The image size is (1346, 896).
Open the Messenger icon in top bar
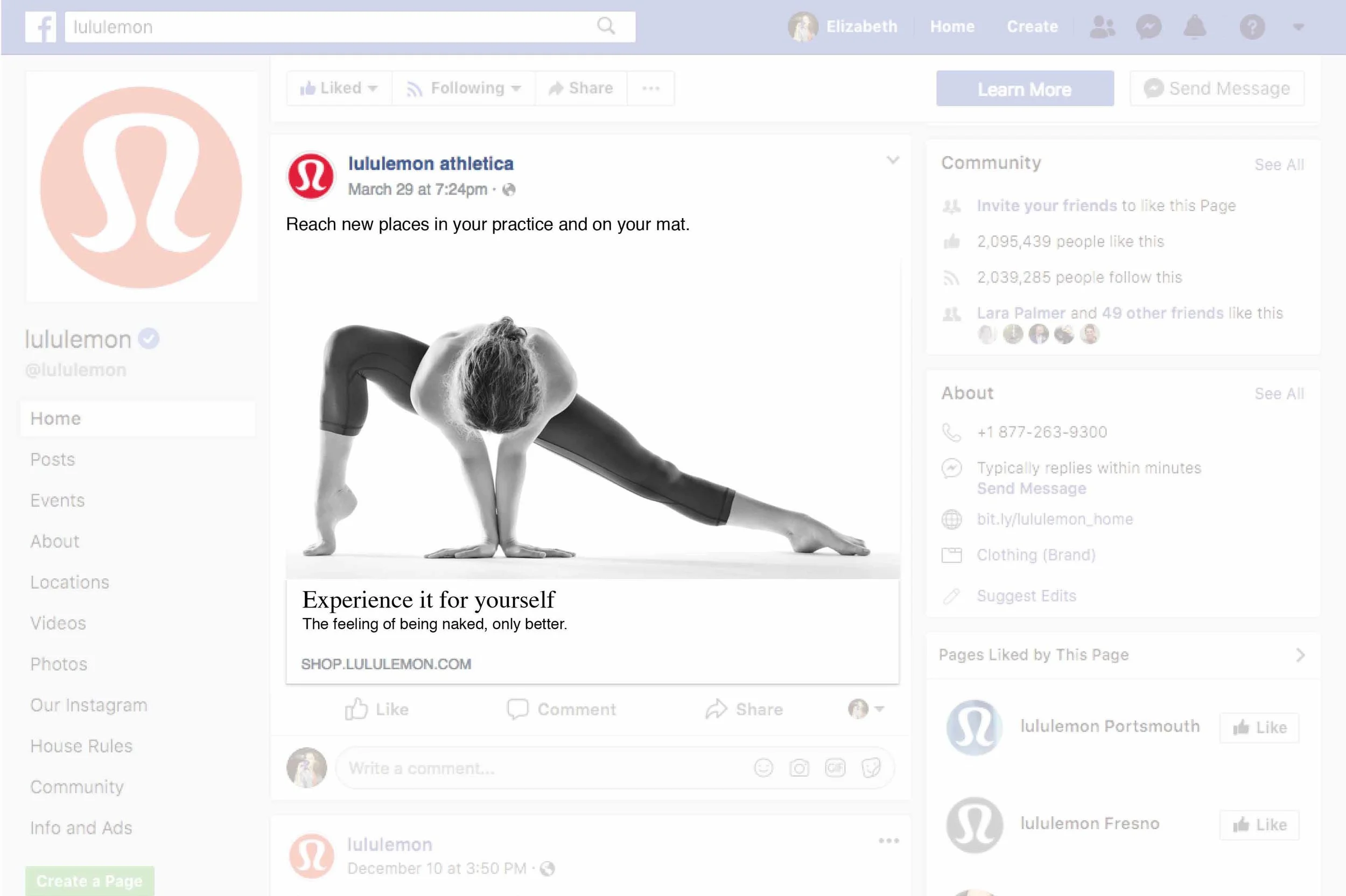[1148, 27]
